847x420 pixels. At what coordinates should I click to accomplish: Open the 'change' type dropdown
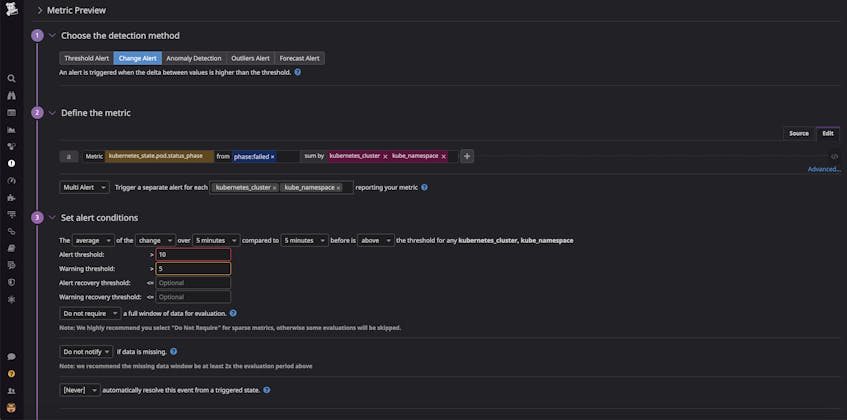pyautogui.click(x=156, y=240)
